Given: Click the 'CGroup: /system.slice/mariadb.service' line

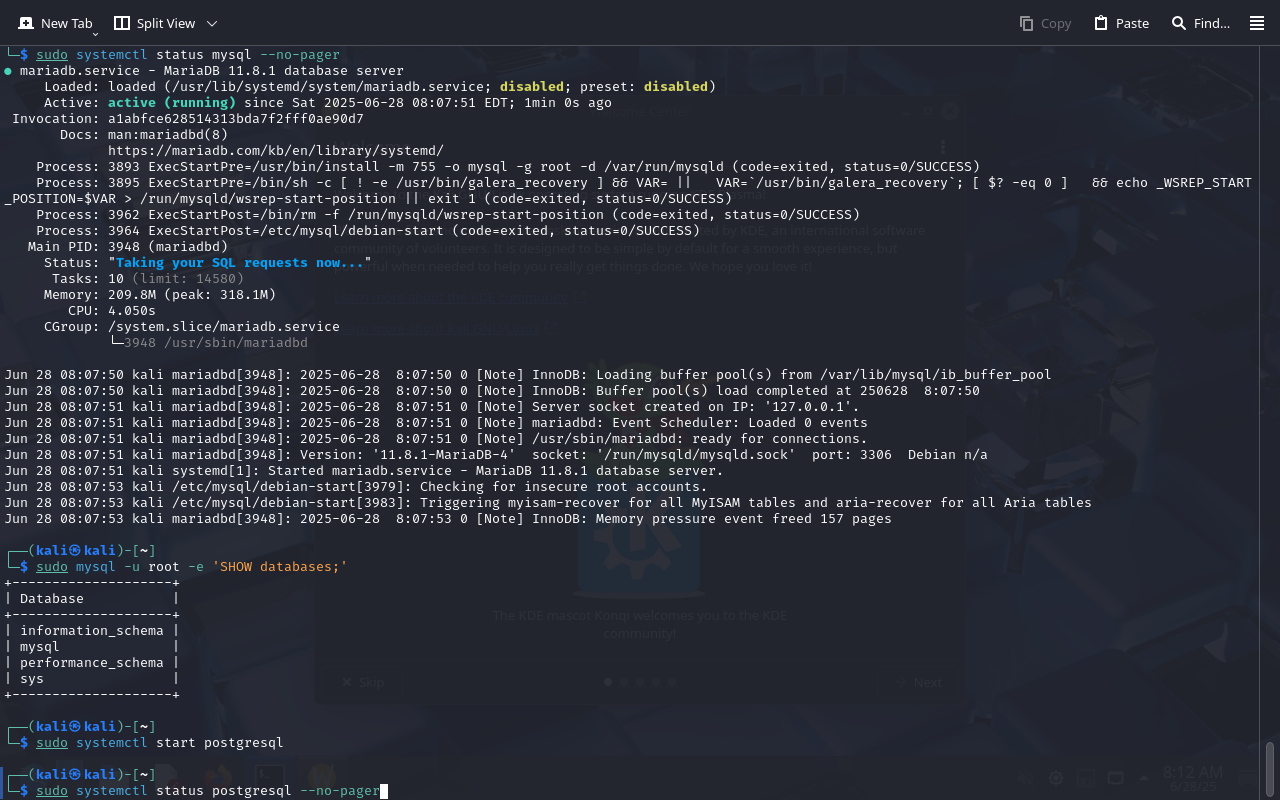Looking at the screenshot, I should coord(192,327).
